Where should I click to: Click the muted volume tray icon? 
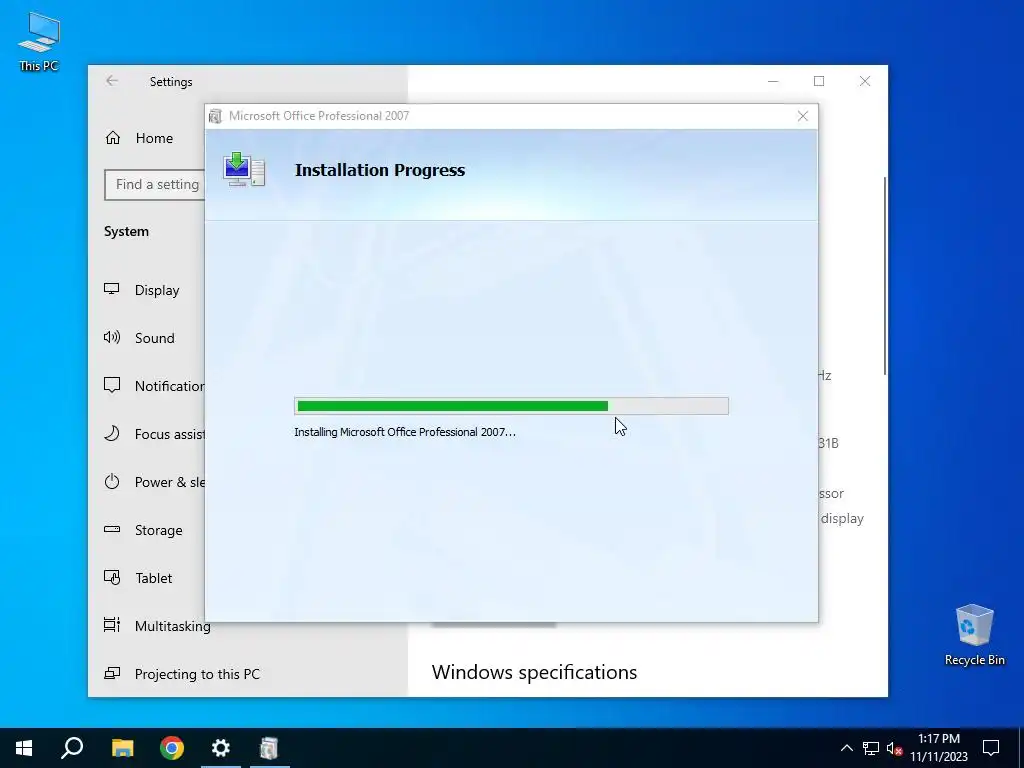(x=895, y=748)
